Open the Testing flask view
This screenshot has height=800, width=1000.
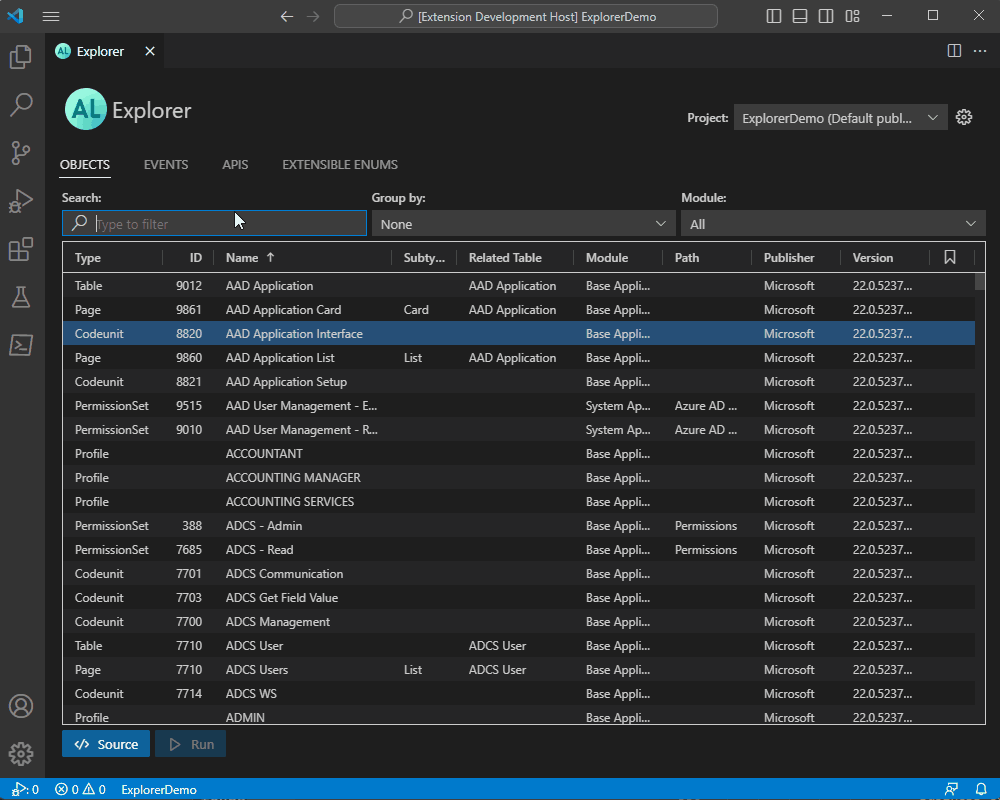(x=21, y=297)
